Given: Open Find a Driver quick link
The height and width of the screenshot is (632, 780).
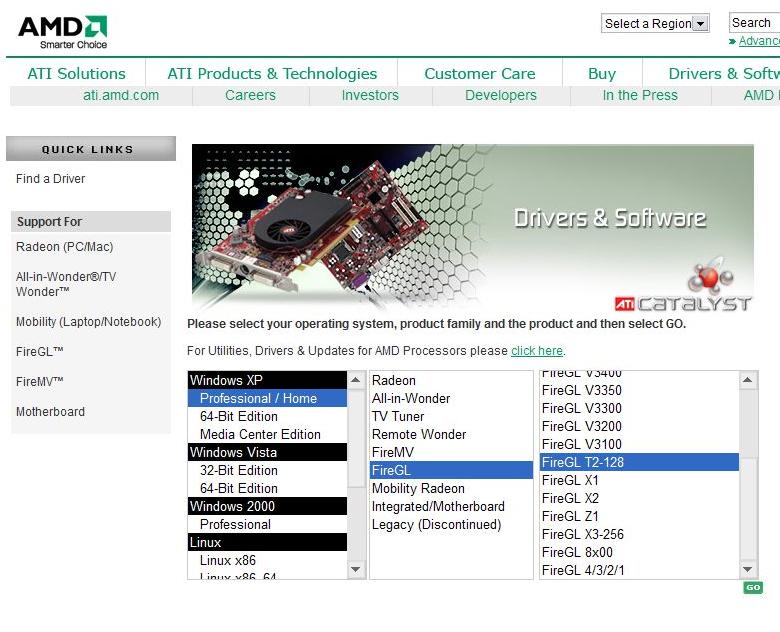Looking at the screenshot, I should (50, 179).
